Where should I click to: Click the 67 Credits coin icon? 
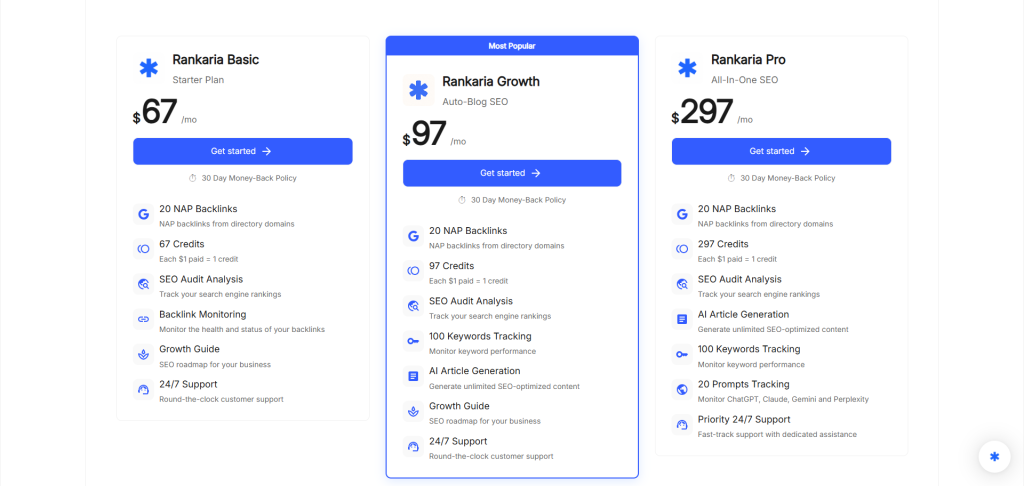coord(144,249)
